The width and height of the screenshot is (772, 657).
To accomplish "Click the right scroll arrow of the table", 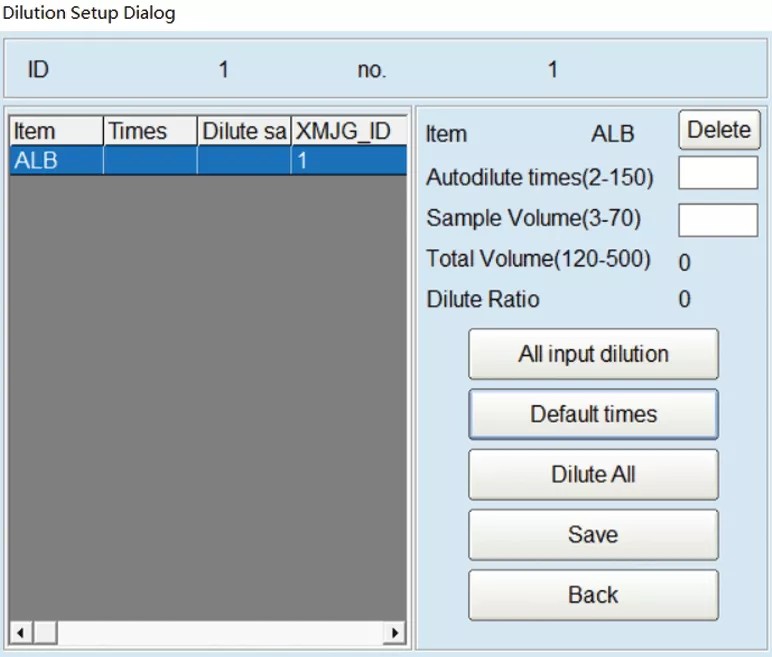I will coord(394,633).
